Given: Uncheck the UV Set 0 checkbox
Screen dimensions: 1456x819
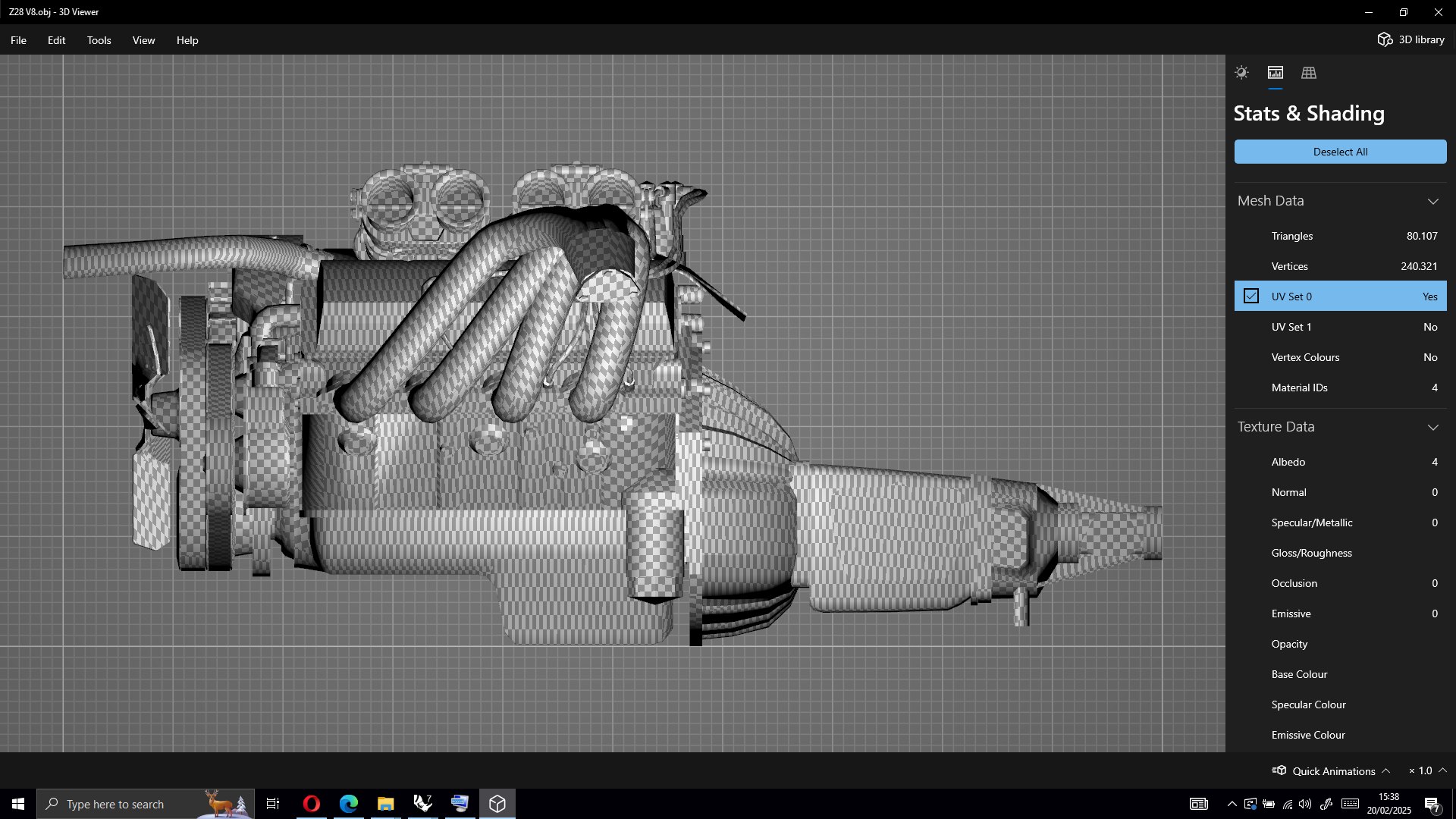Looking at the screenshot, I should click(1251, 297).
